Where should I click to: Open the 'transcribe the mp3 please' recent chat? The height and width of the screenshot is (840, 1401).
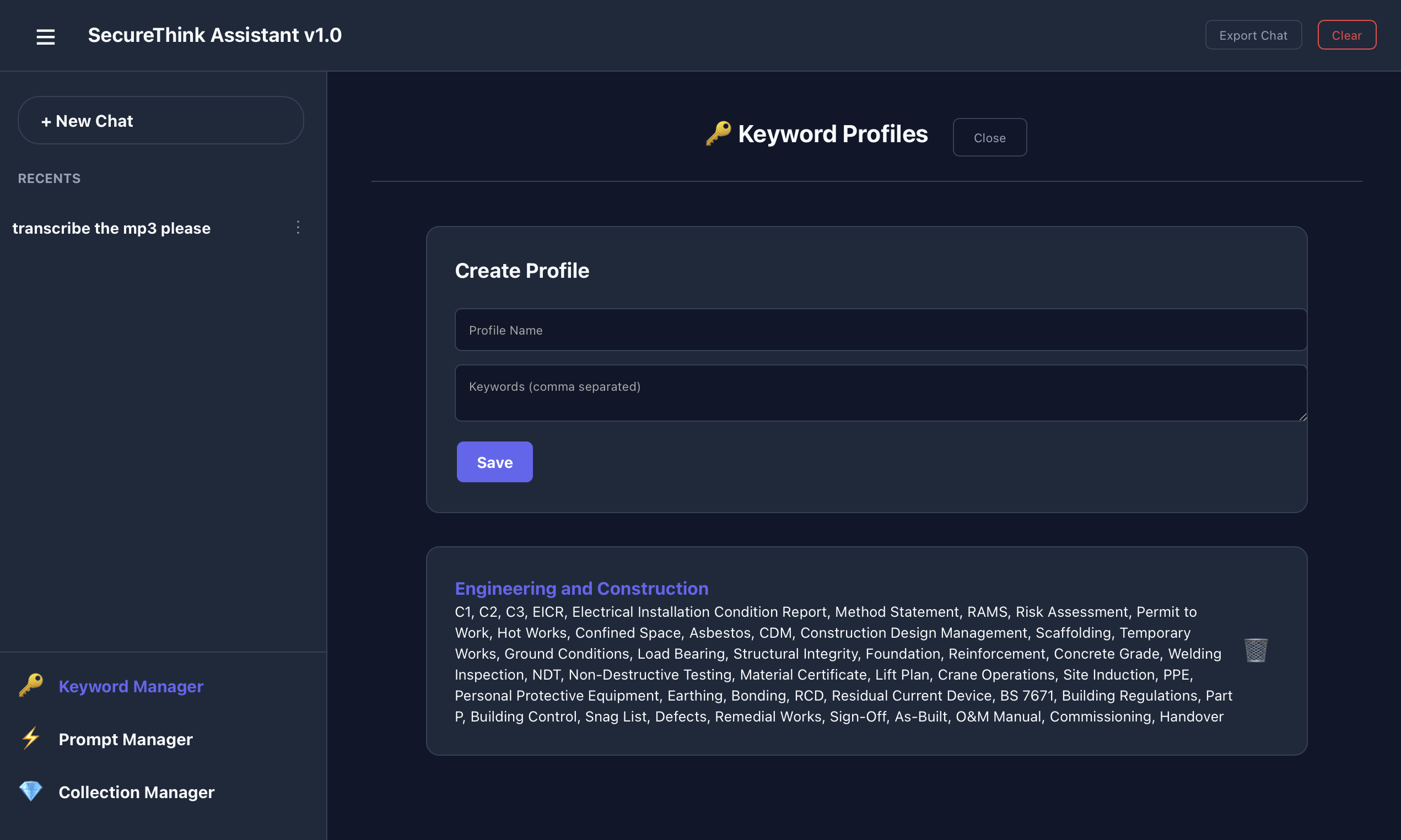pyautogui.click(x=111, y=228)
